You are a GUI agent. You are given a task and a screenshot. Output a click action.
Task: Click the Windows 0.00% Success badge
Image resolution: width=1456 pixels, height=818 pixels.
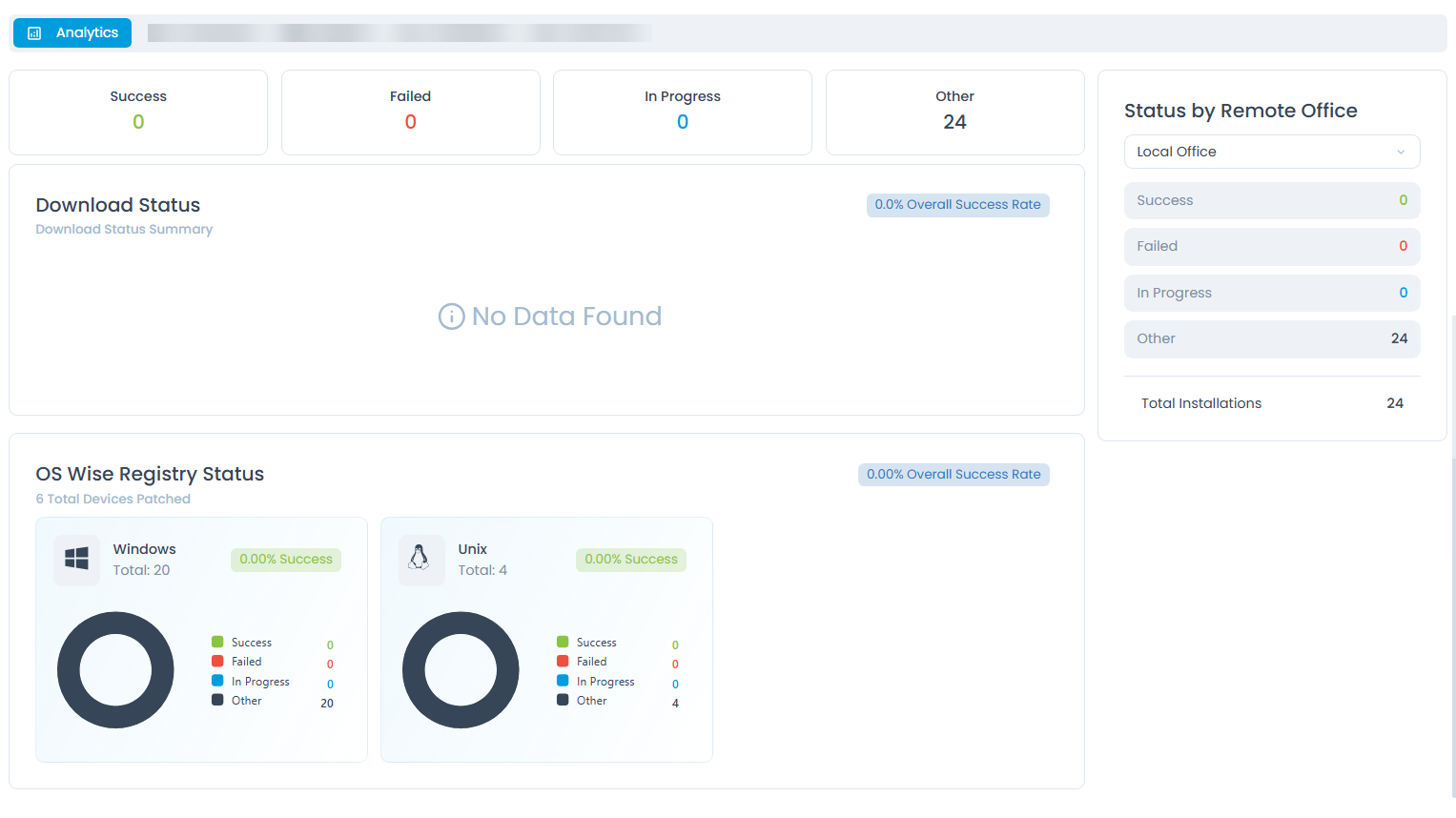click(x=286, y=560)
